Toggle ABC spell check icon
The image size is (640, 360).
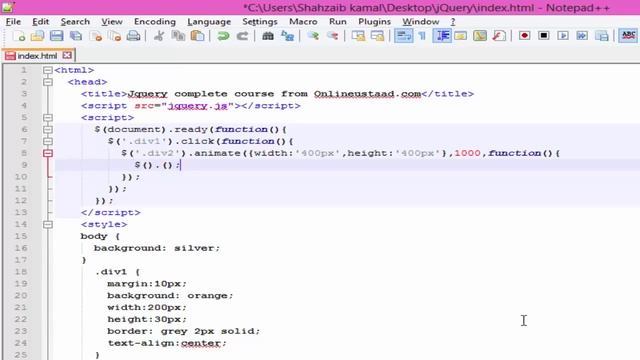(x=628, y=36)
